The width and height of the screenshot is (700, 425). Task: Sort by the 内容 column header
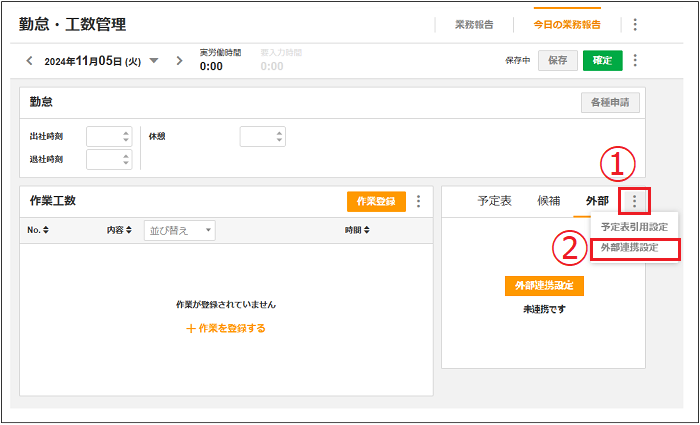[119, 230]
